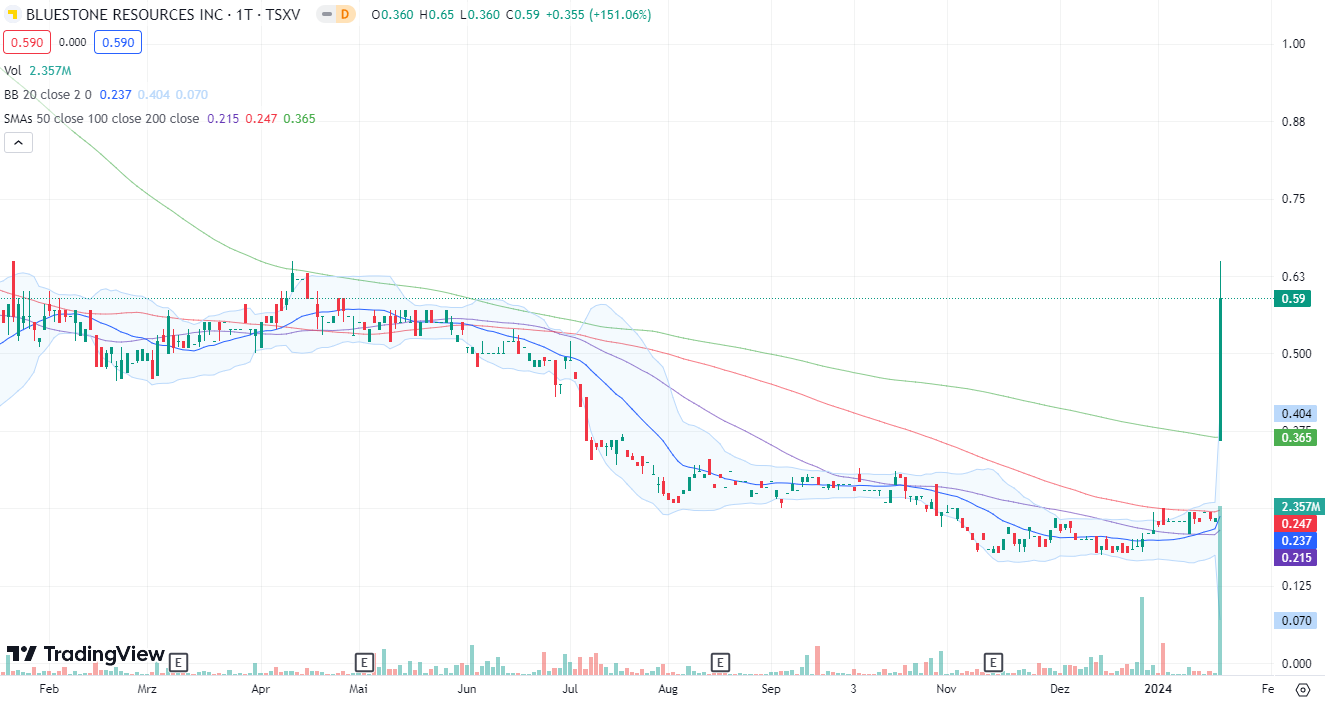Click the 1.00 price scale label
Screen dimensions: 1325x701
click(x=1294, y=43)
